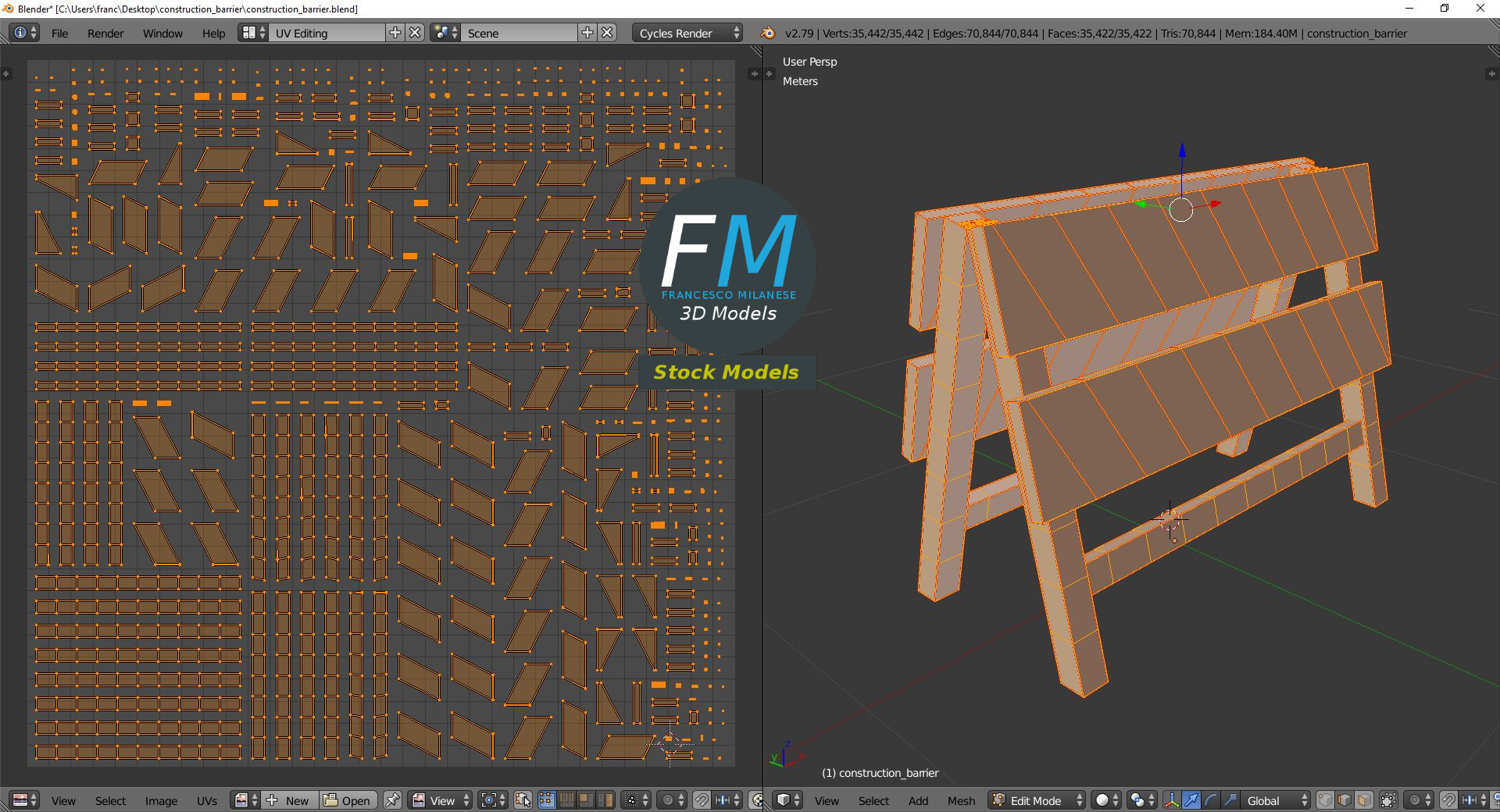Click the blue Z axis manipulator arrow
The image size is (1500, 812).
(1182, 150)
